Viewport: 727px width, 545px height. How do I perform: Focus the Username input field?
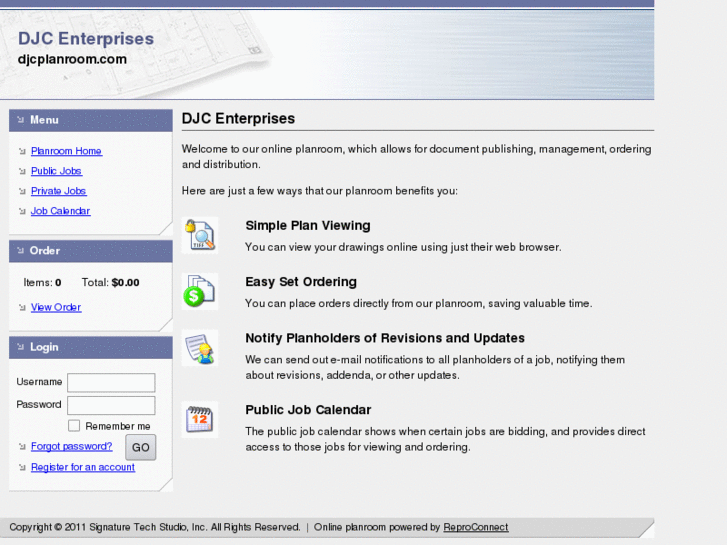coord(111,383)
